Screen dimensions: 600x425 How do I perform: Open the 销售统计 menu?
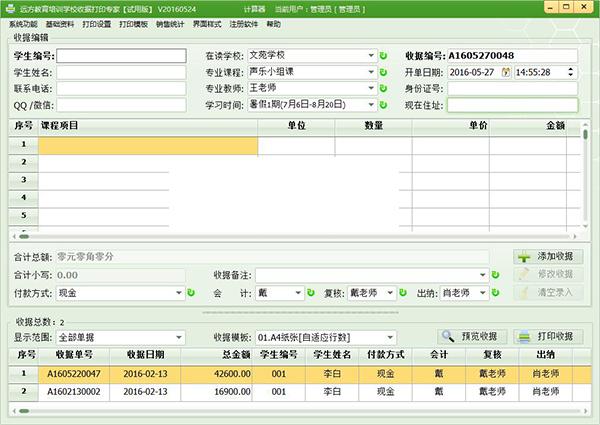point(170,24)
